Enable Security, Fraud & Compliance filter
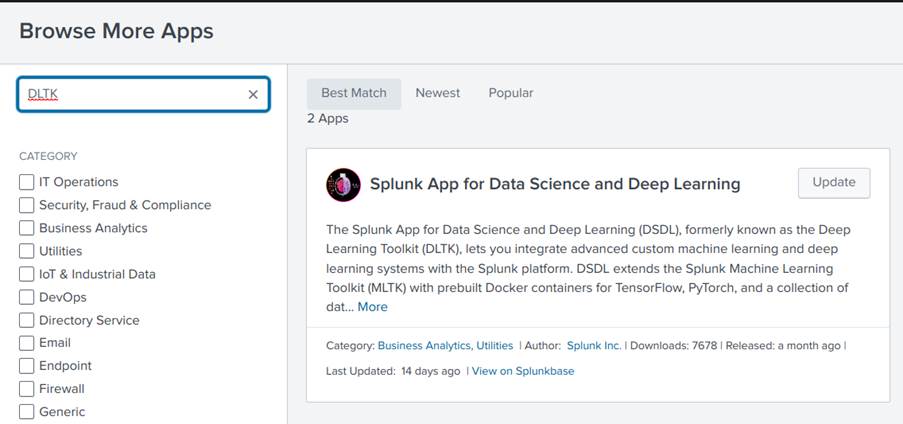Screen dimensions: 903x424 tap(27, 205)
